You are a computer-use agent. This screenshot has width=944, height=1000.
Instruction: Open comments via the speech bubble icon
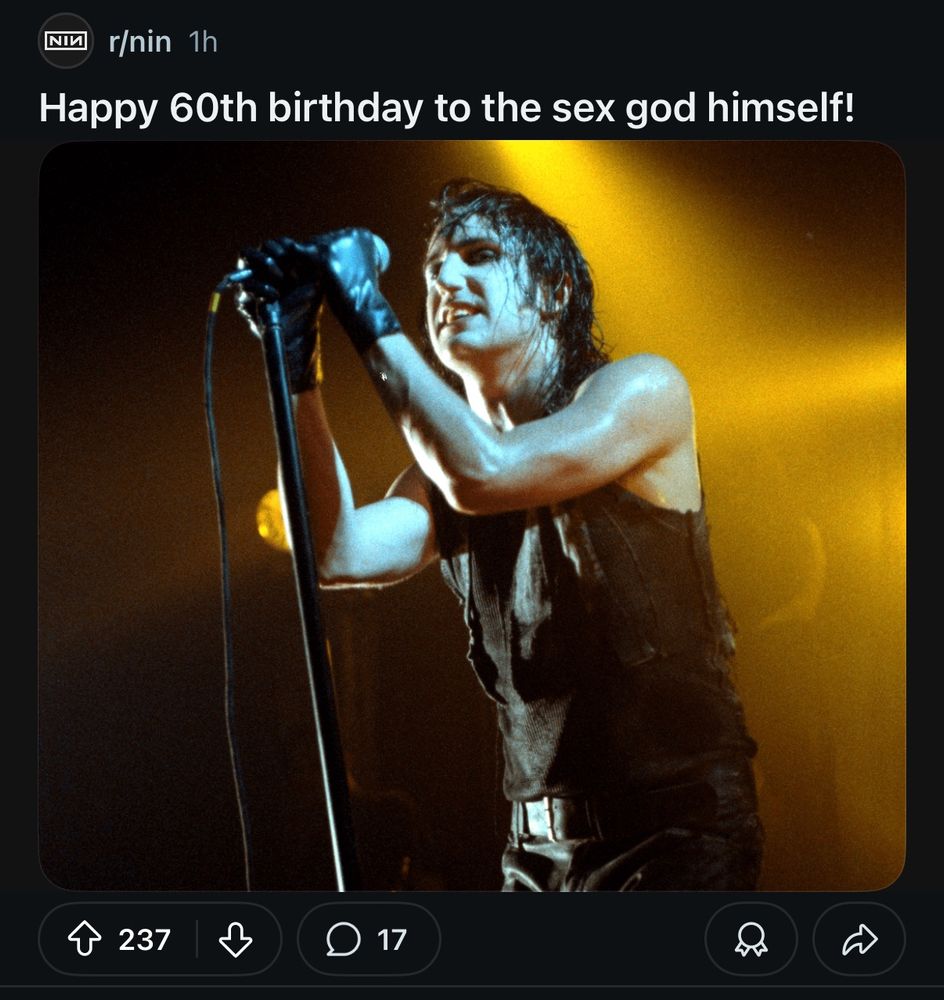(x=343, y=939)
